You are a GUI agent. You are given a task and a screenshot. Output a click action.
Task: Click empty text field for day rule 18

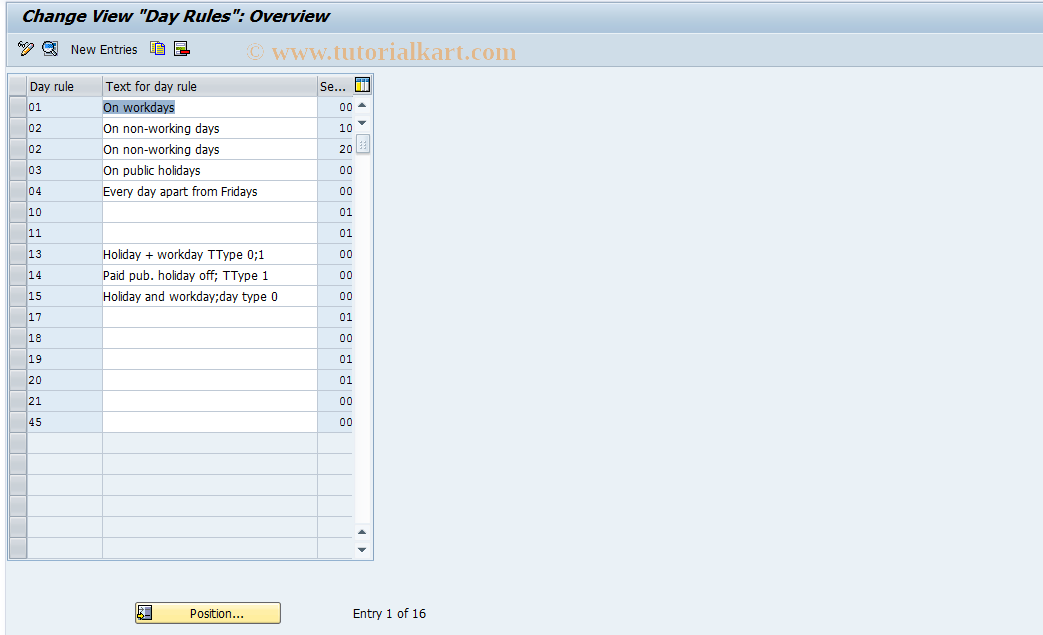(210, 338)
